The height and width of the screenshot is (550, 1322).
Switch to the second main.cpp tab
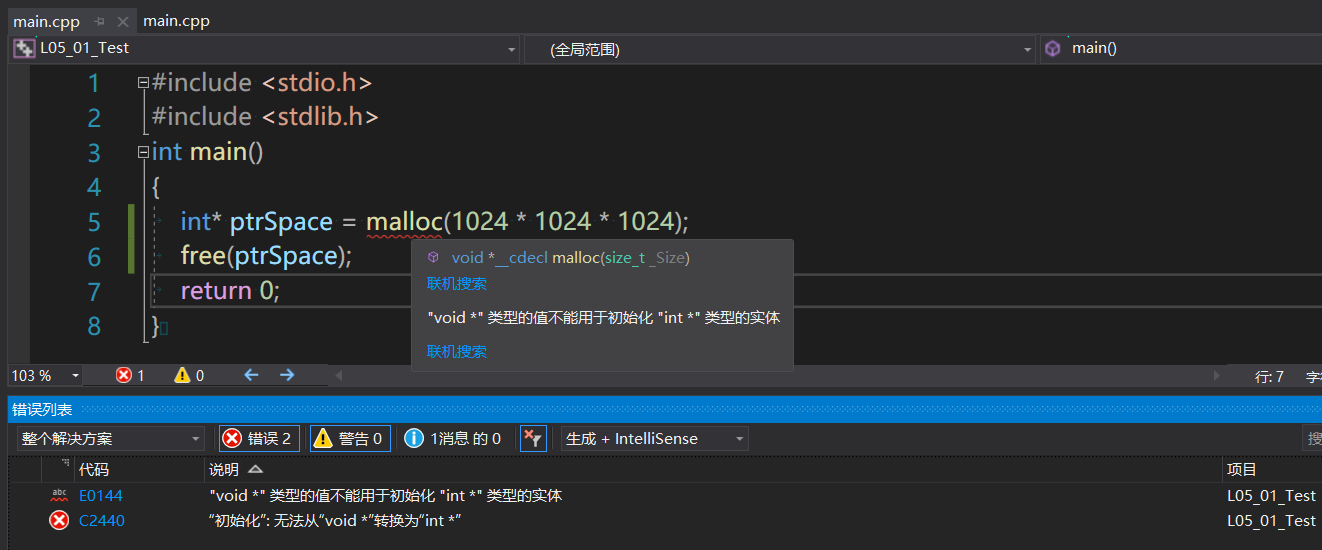[176, 21]
